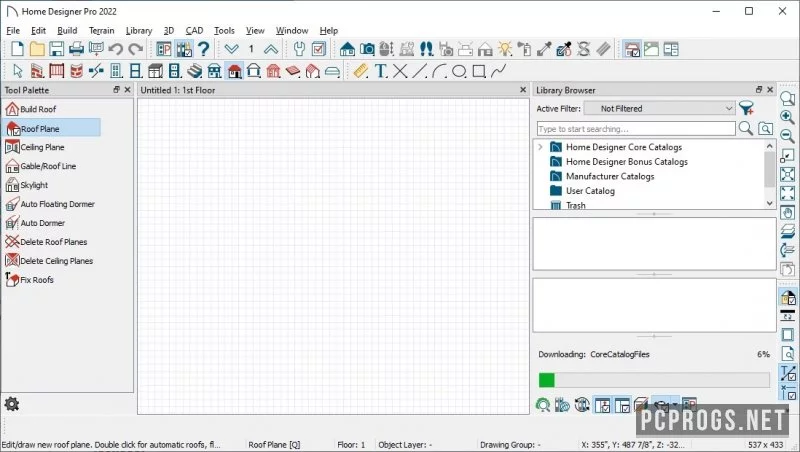Open the Library menu
This screenshot has width=800, height=452.
point(139,31)
